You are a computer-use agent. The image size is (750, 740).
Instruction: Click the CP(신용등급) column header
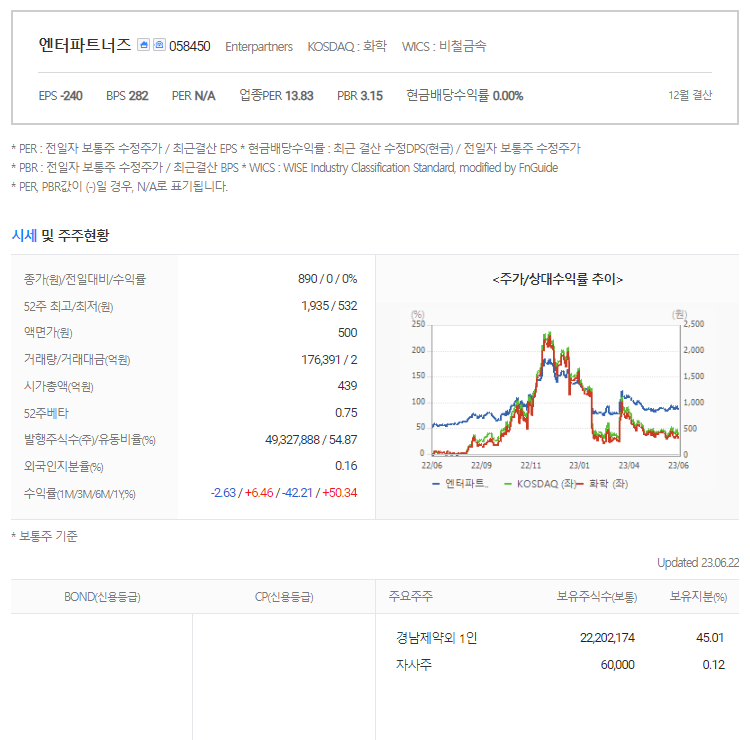pyautogui.click(x=284, y=597)
